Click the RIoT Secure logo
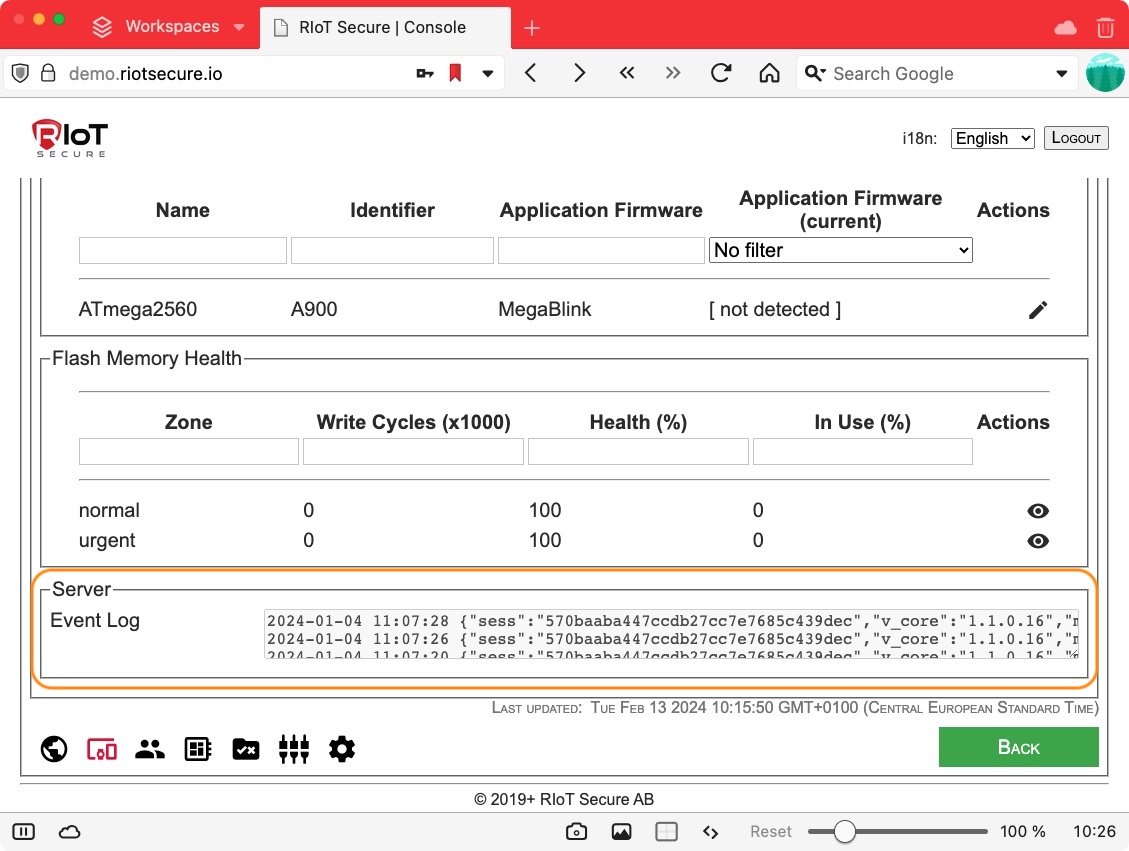The height and width of the screenshot is (851, 1129). (x=69, y=137)
